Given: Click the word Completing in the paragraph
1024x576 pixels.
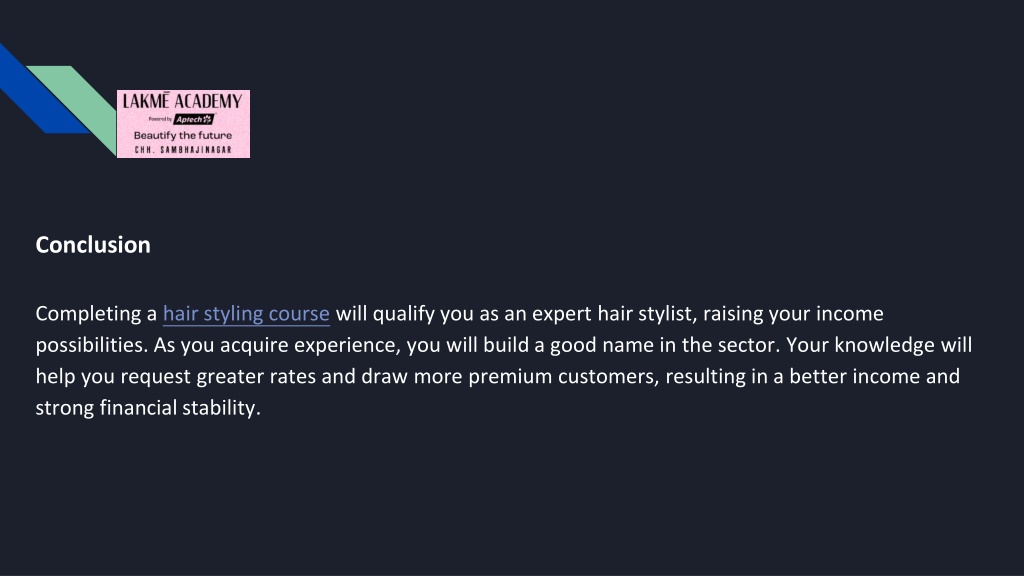Looking at the screenshot, I should click(88, 314).
